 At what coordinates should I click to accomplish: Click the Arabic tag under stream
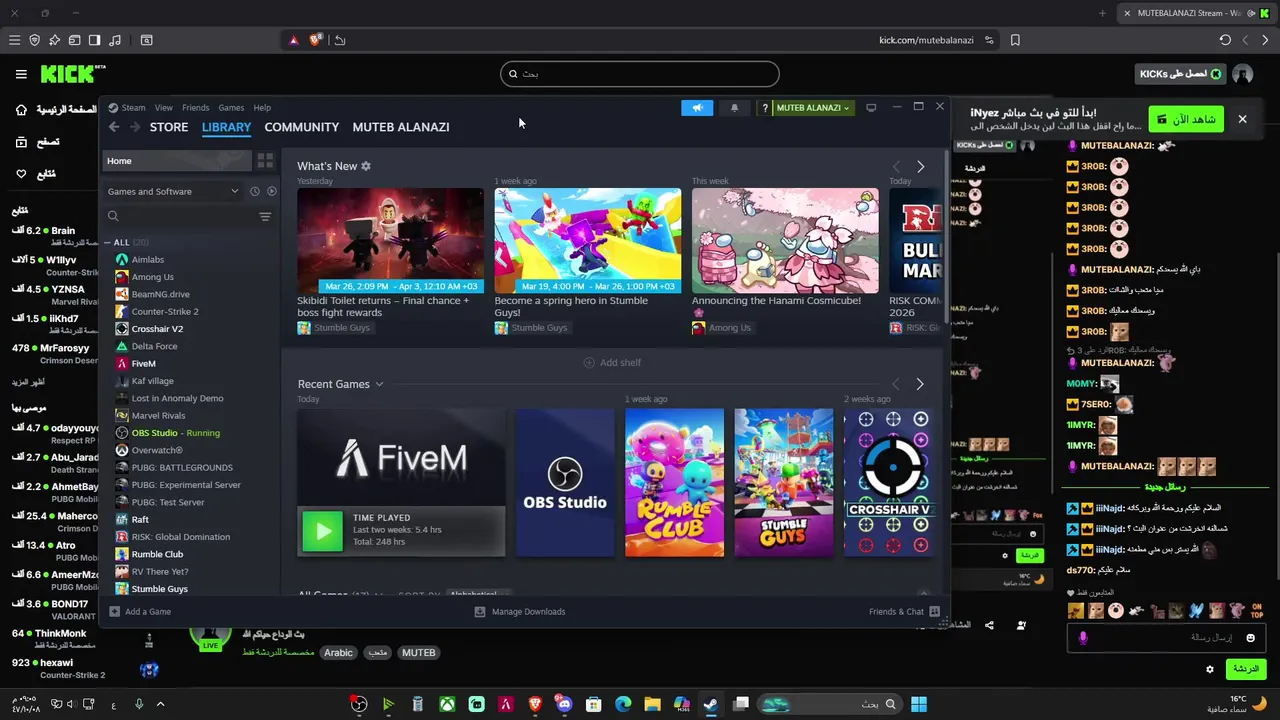[338, 652]
